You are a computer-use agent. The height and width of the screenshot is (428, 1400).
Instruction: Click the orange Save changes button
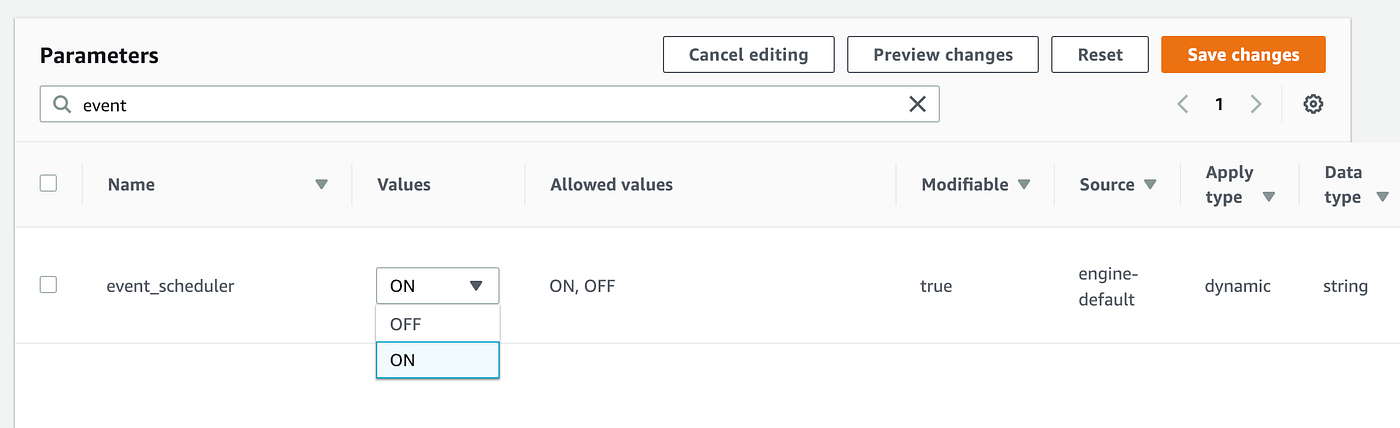tap(1243, 55)
